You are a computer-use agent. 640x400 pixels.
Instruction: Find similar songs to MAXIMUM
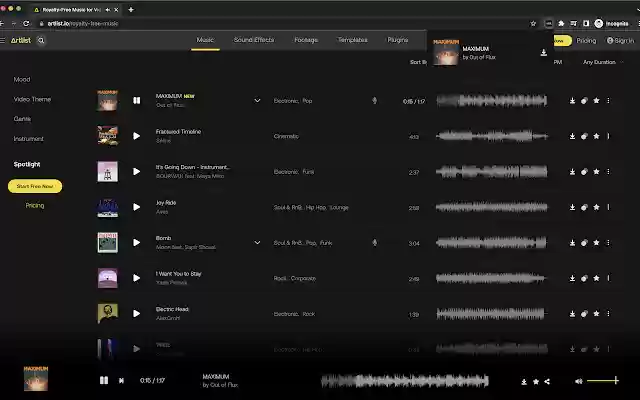click(584, 101)
